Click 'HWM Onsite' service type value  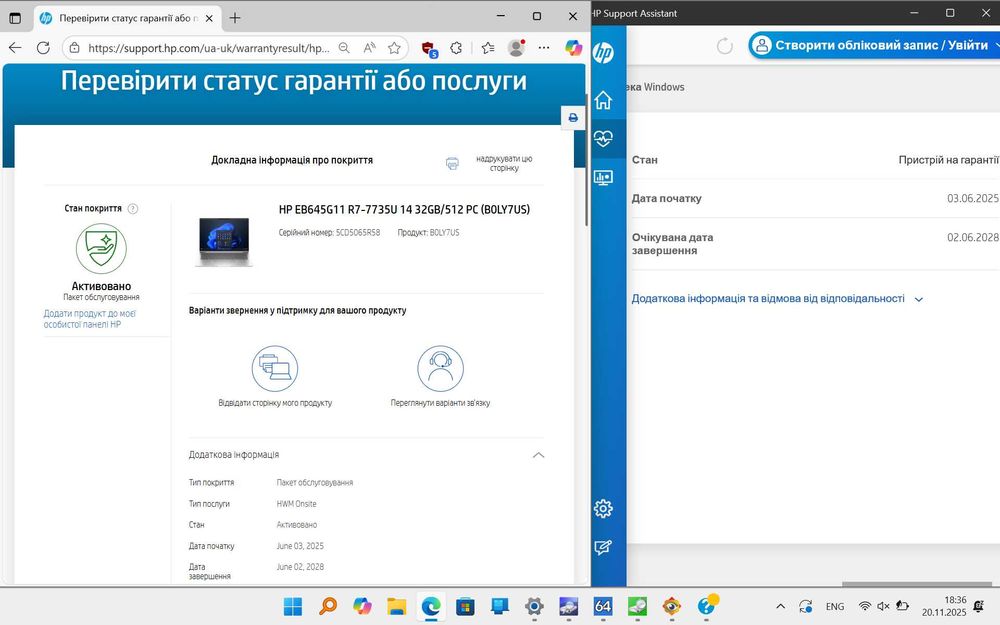(x=297, y=504)
